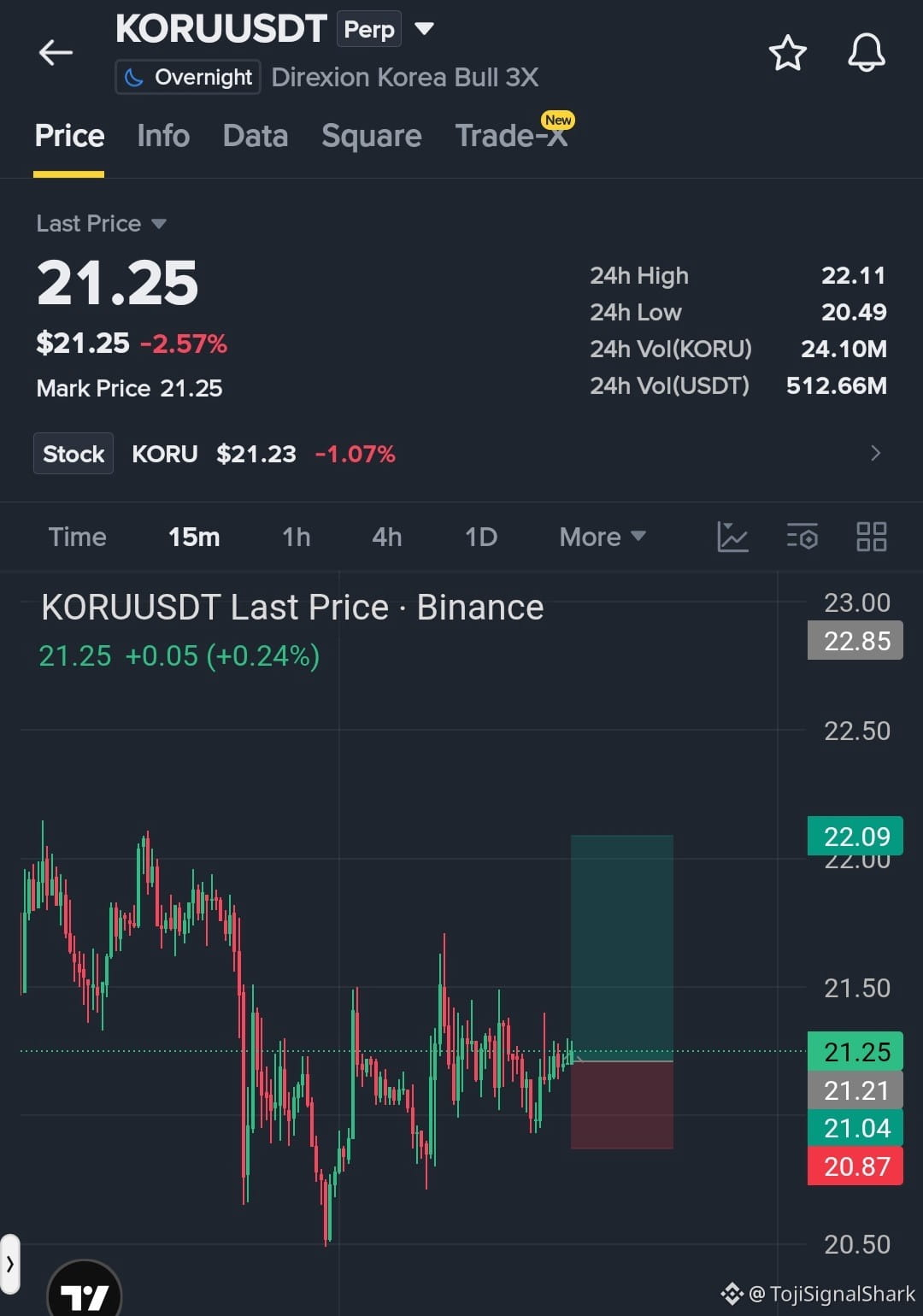Click the 24h Low value 20.49
The image size is (923, 1316).
(x=853, y=312)
